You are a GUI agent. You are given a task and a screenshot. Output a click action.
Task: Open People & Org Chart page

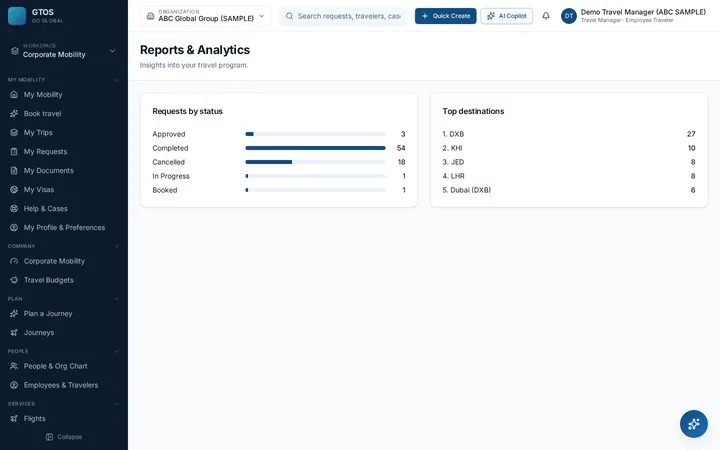tap(64, 366)
